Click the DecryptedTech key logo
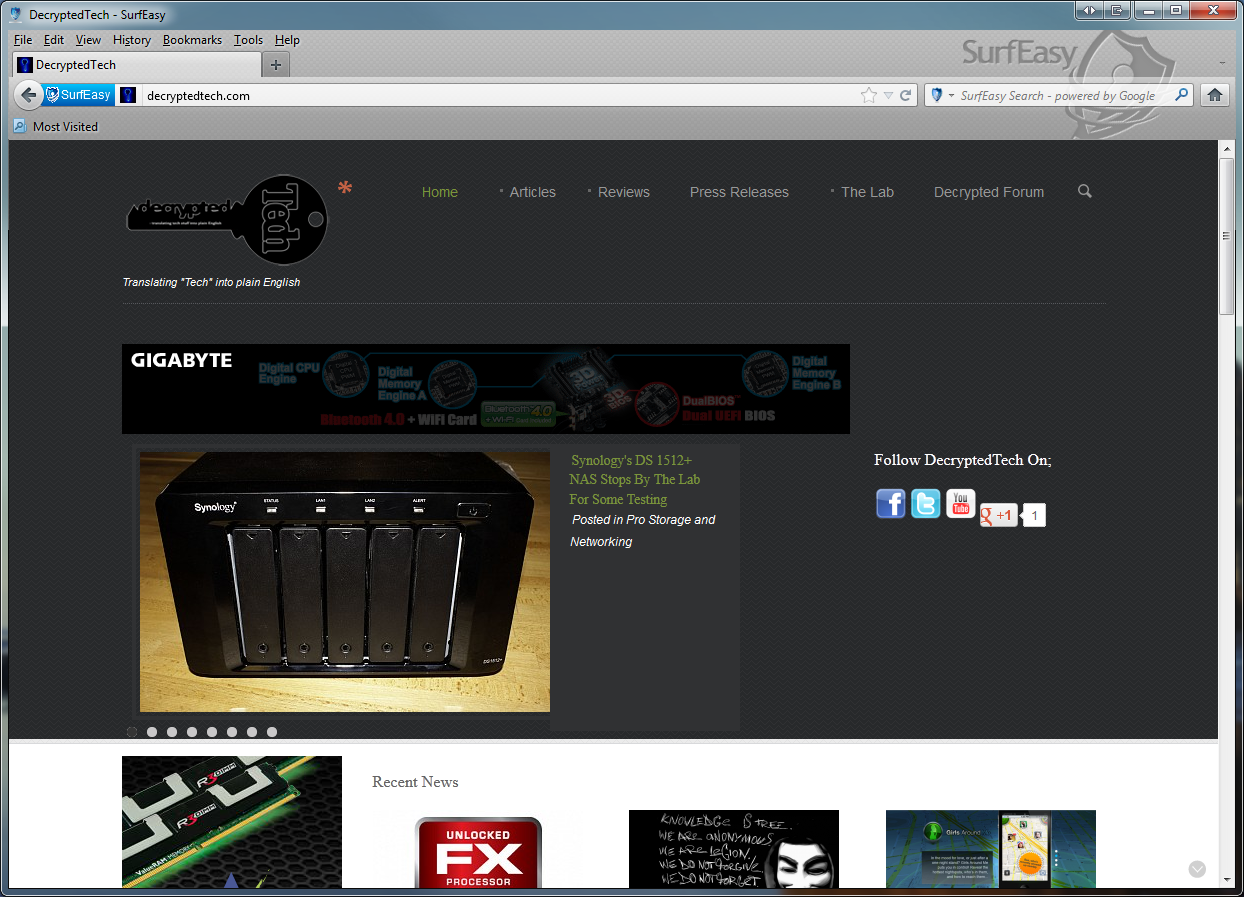 (227, 220)
